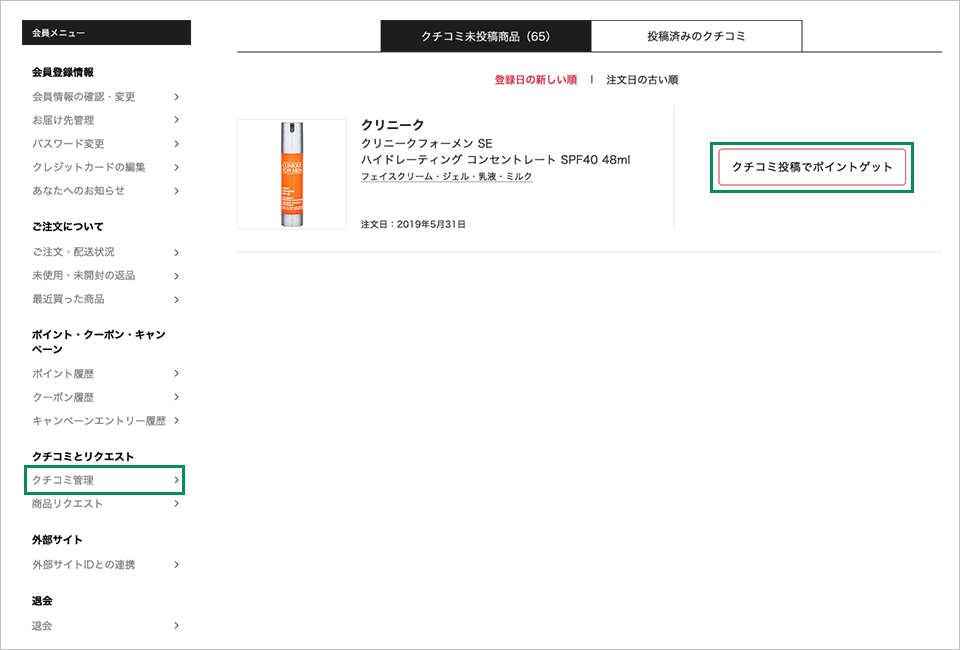This screenshot has width=960, height=650.
Task: Click 会員登録情報 section heading
Action: pyautogui.click(x=63, y=72)
